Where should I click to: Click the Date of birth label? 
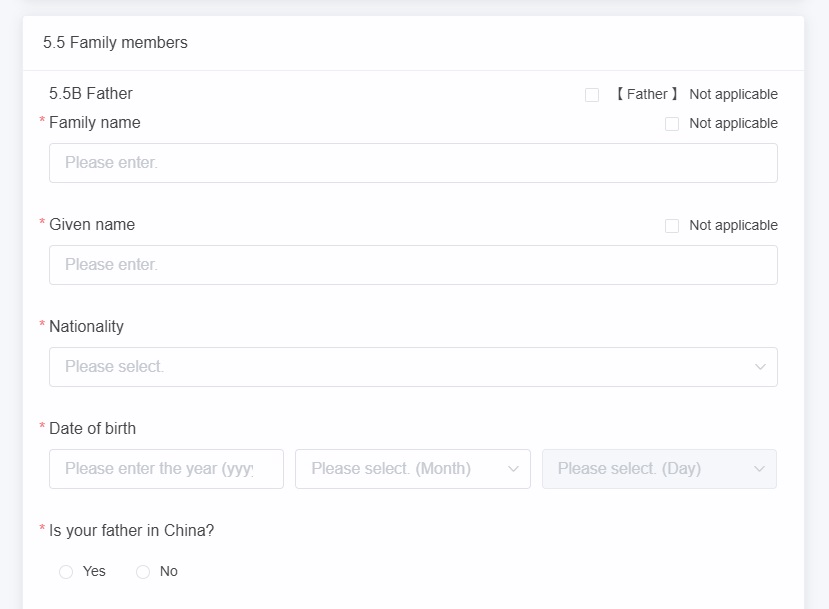pos(93,428)
